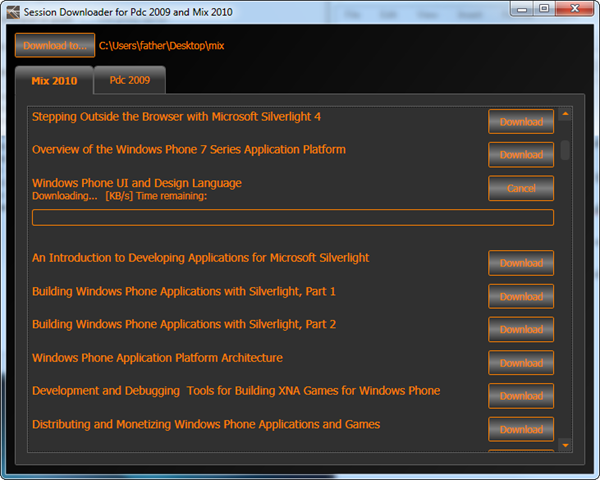Select title 'Overview of the Windows Phone 7 Series Application Platform'
Image resolution: width=600 pixels, height=480 pixels.
(x=189, y=149)
